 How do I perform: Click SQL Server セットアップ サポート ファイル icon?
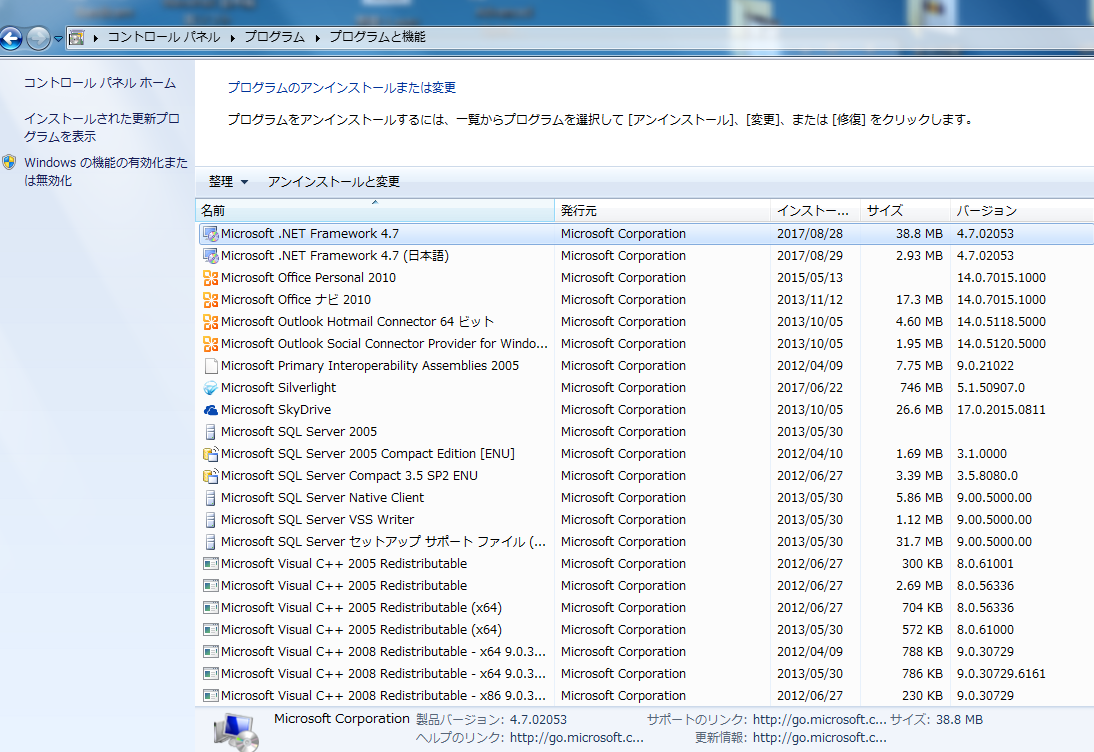coord(210,541)
